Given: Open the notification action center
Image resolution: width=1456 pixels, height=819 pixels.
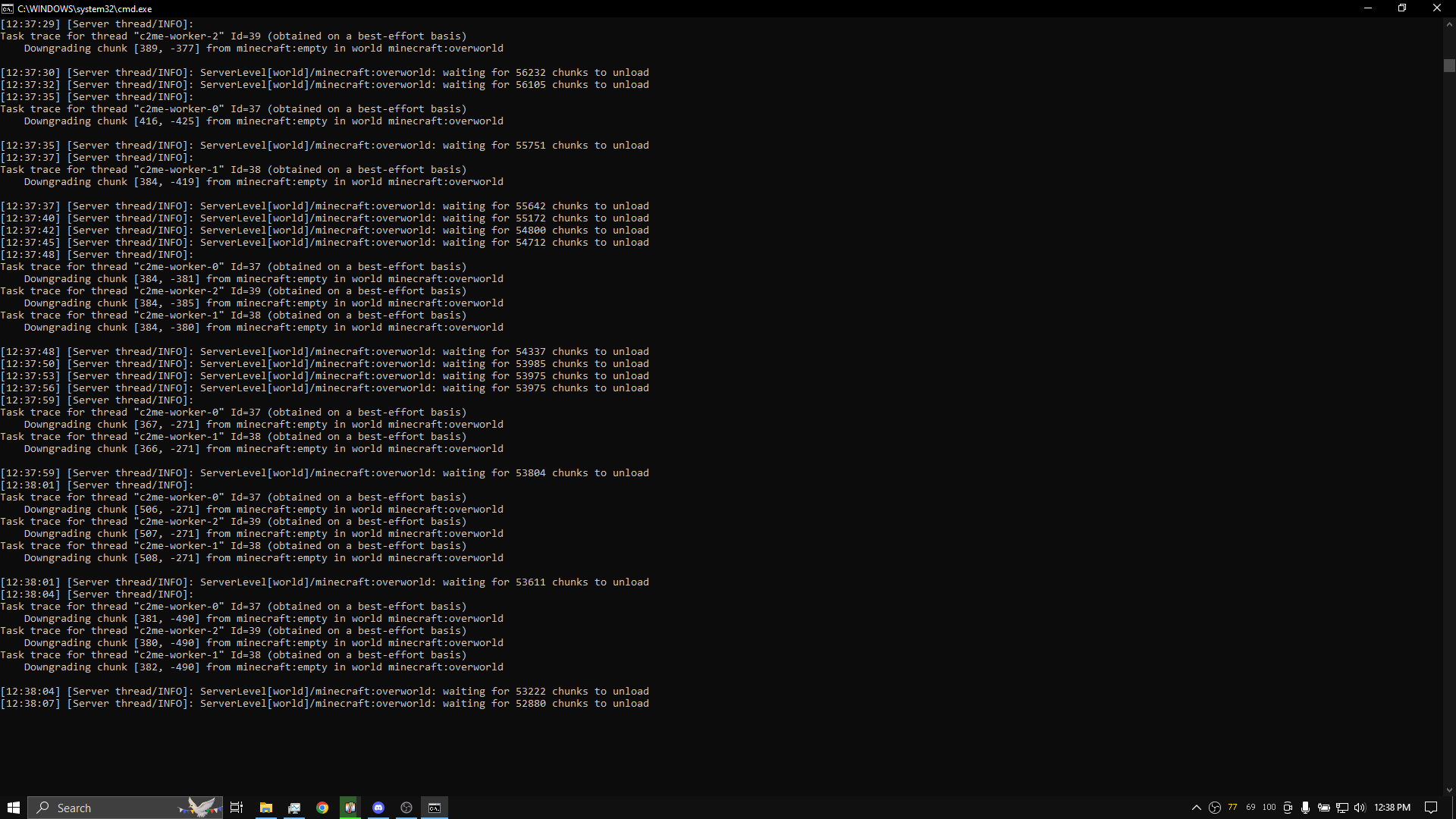Looking at the screenshot, I should coord(1431,808).
